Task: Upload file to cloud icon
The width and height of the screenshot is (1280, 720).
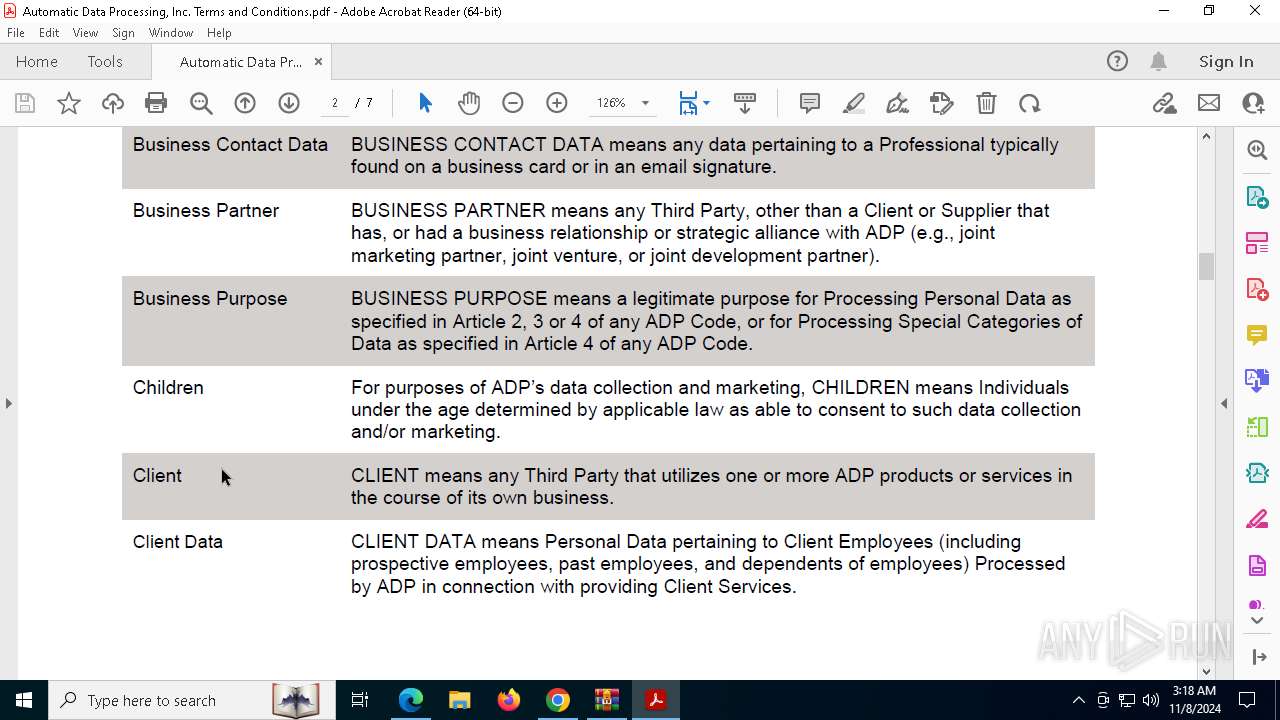Action: [113, 103]
